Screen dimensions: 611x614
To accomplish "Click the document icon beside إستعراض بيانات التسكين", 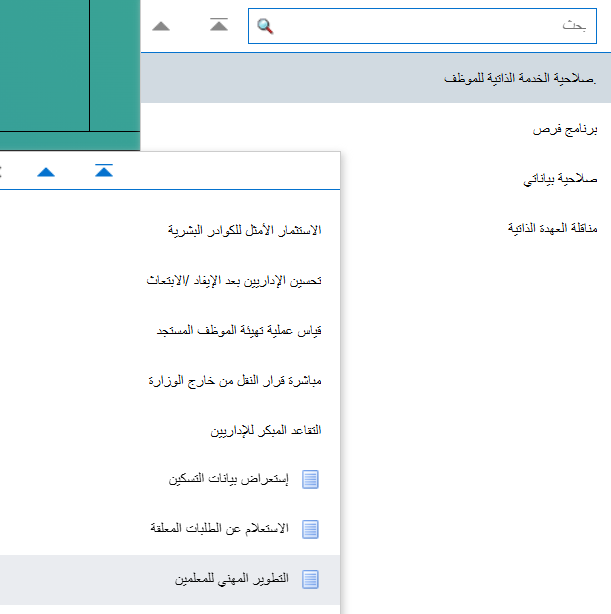I will [x=311, y=479].
